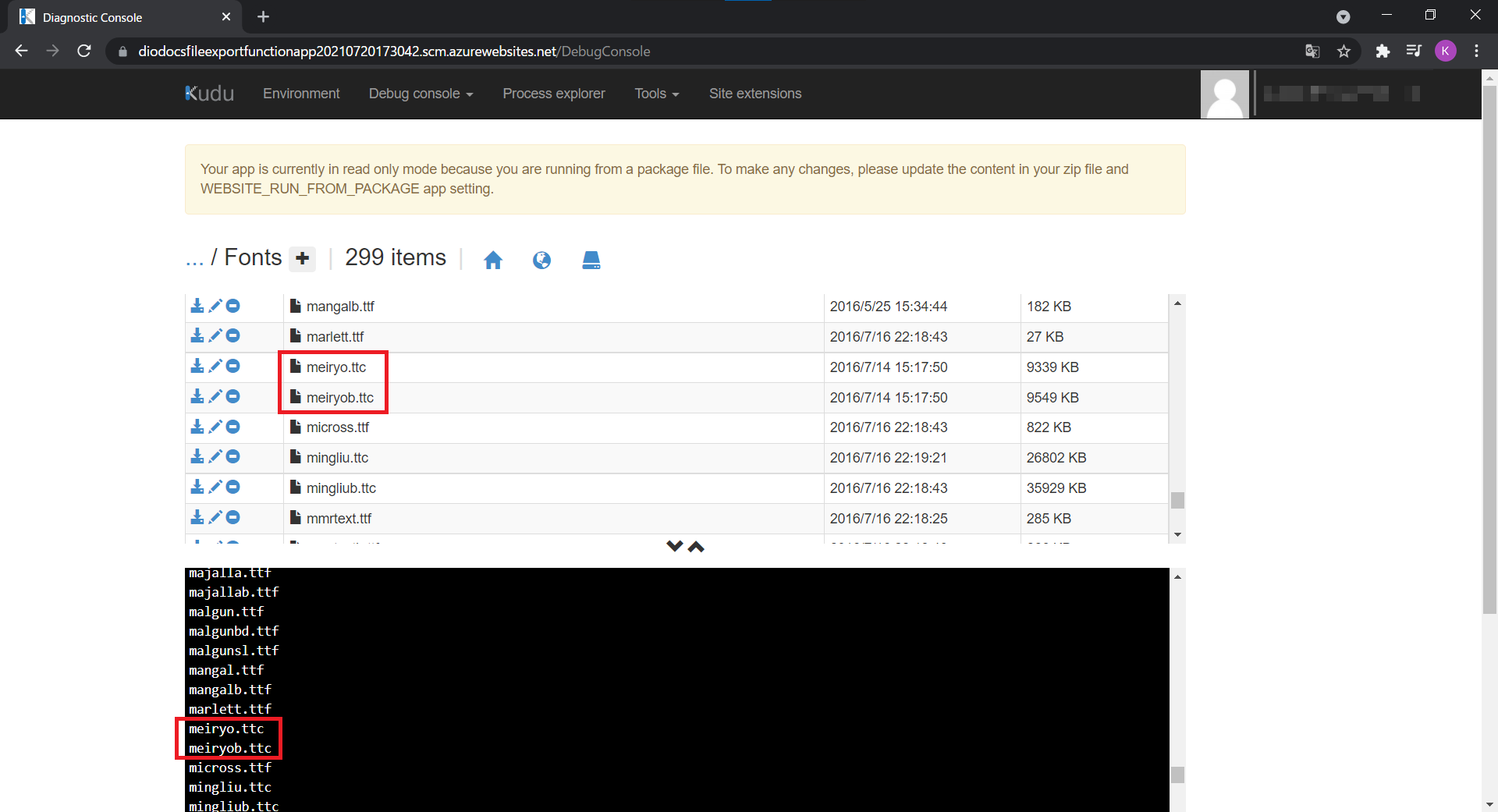This screenshot has width=1498, height=812.
Task: Download the meiryo.ttc file
Action: click(x=197, y=366)
